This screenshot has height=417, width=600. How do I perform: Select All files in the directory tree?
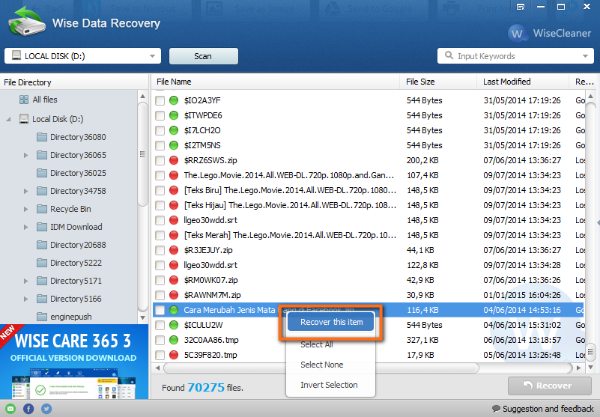point(45,99)
